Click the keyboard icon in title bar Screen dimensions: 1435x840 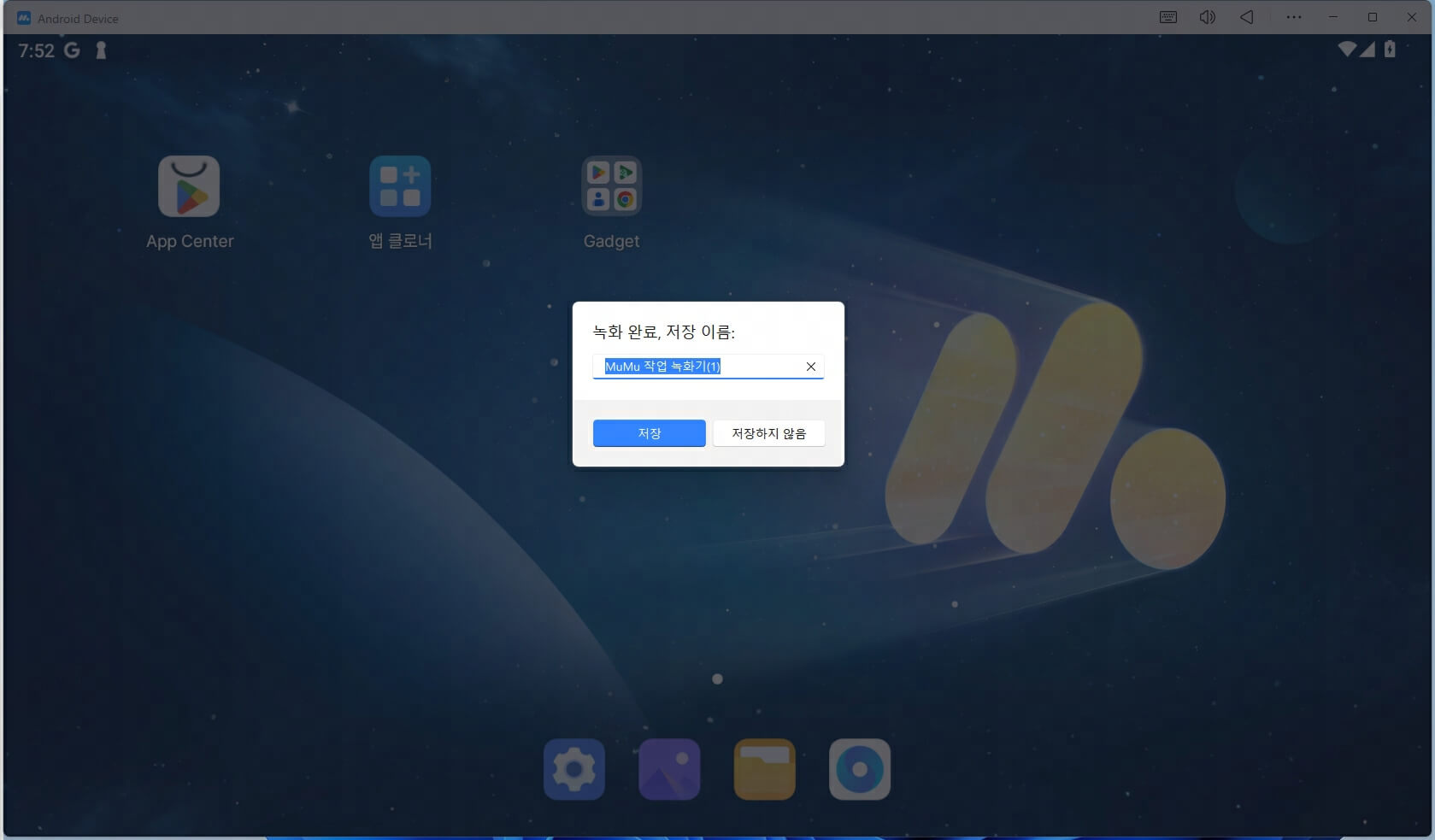point(1168,17)
